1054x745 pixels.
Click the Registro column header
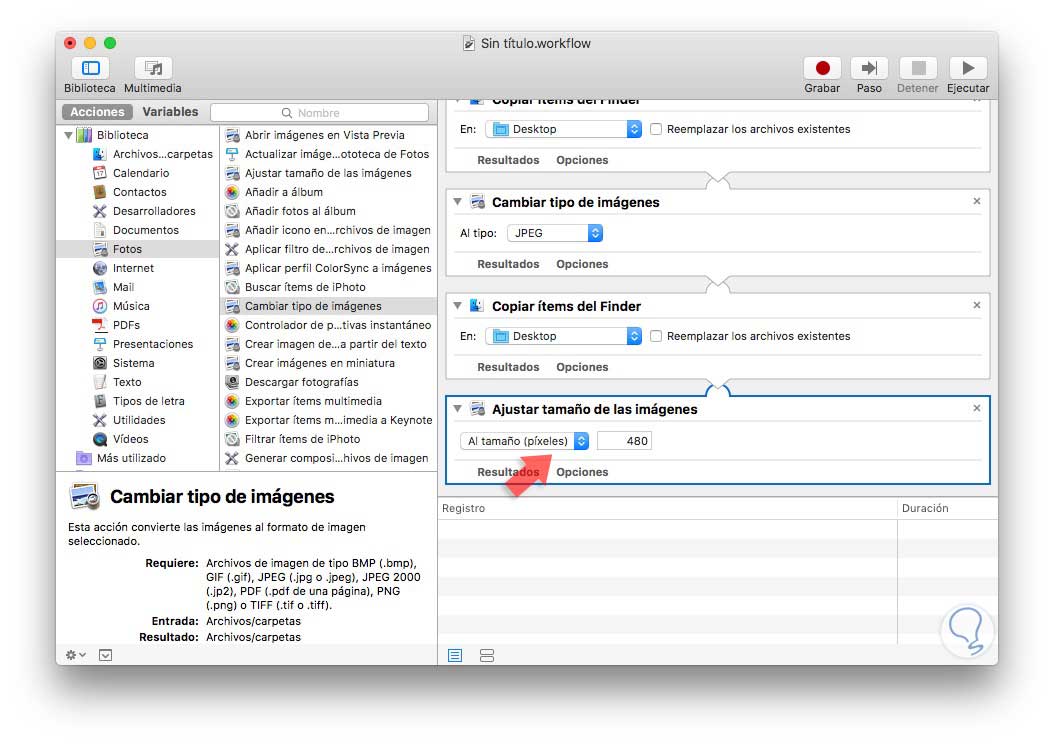pos(667,508)
